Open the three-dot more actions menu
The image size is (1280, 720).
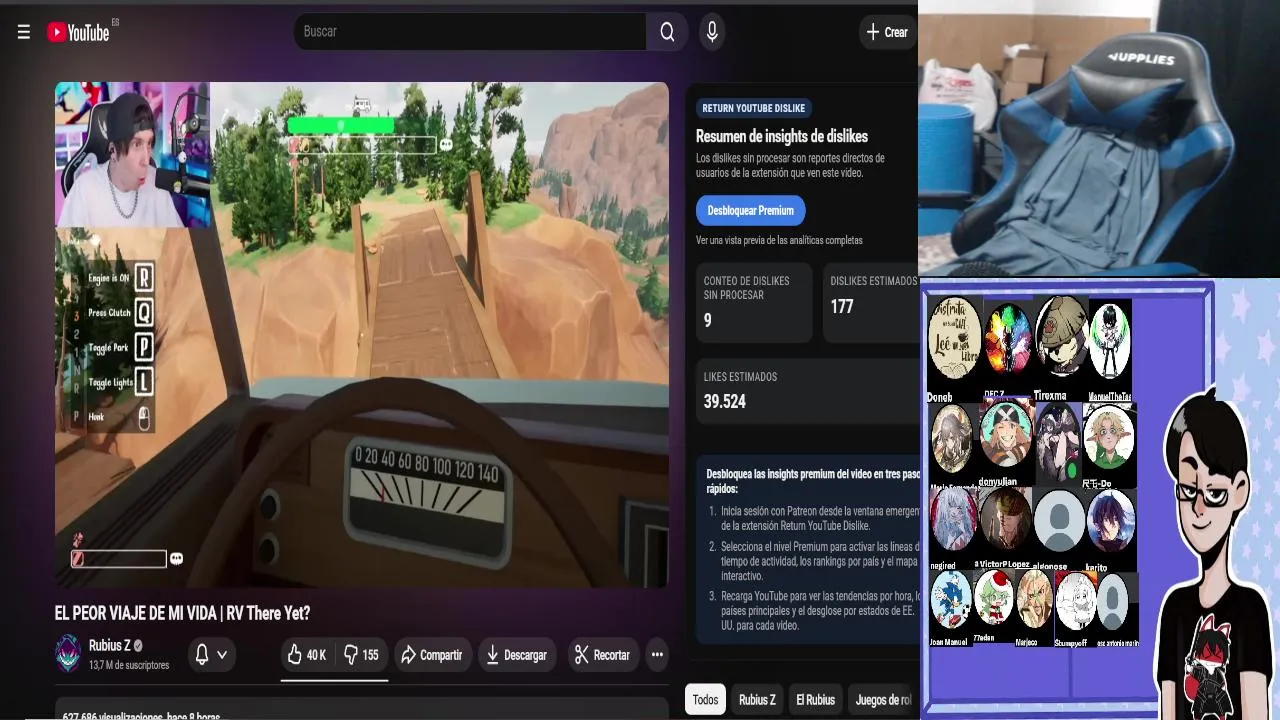point(657,655)
